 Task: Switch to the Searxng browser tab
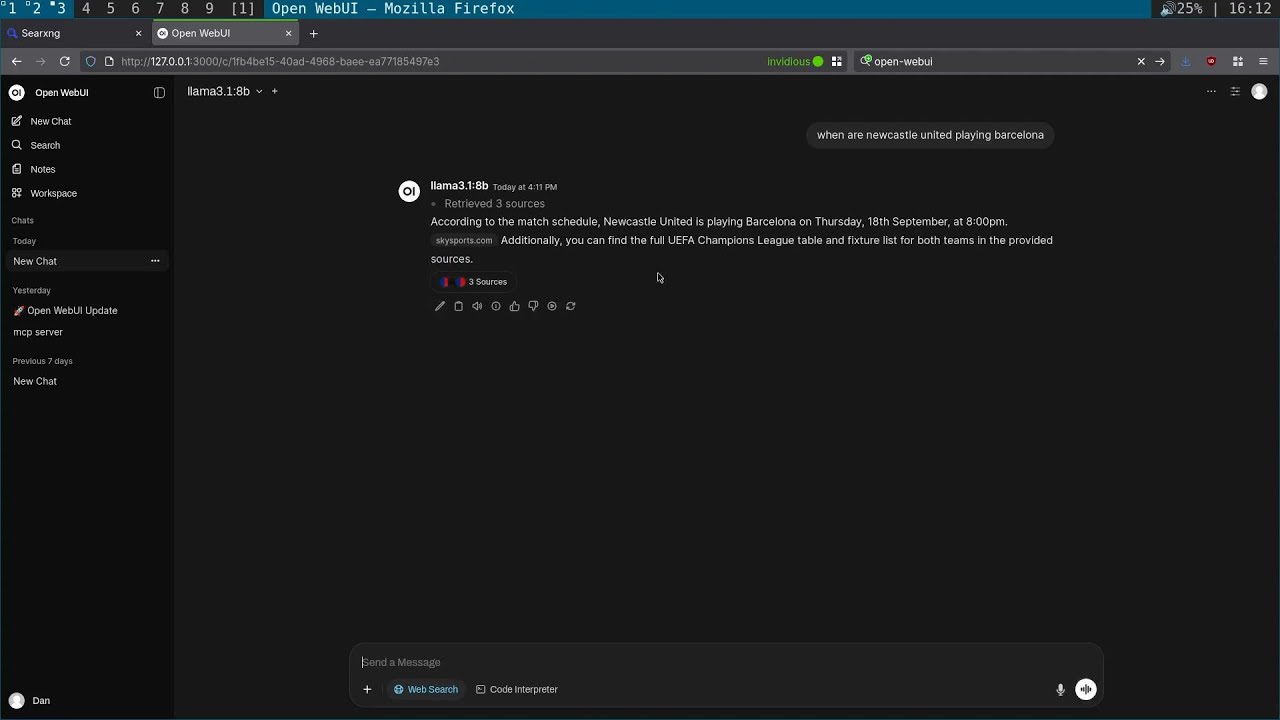74,33
